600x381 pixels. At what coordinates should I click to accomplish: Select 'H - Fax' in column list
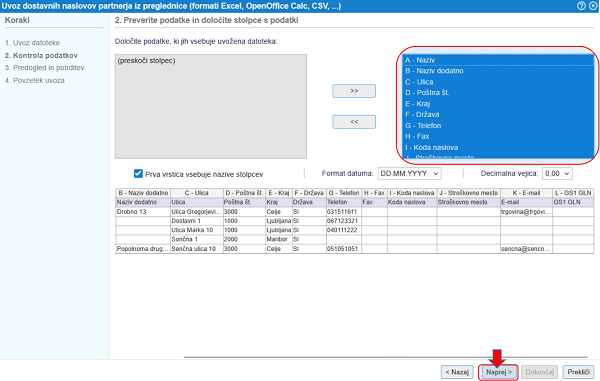click(498, 136)
